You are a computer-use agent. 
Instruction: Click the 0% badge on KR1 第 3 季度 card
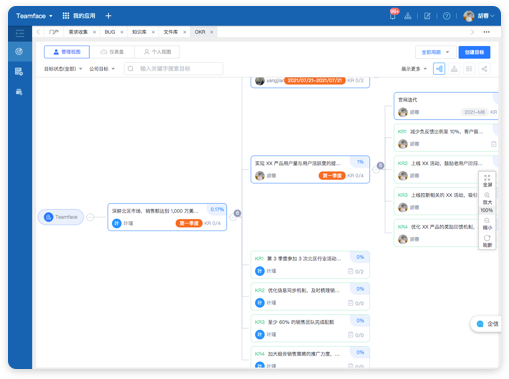click(x=360, y=257)
